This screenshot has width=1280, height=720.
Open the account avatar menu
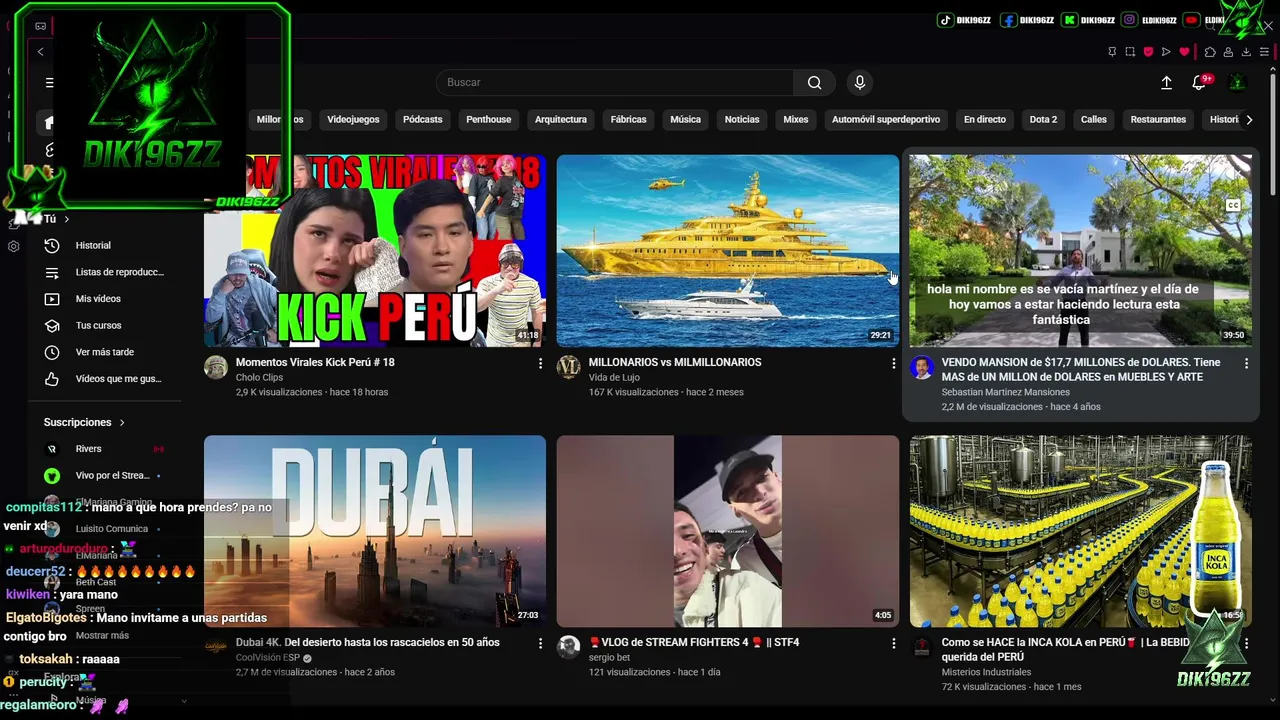tap(1238, 83)
